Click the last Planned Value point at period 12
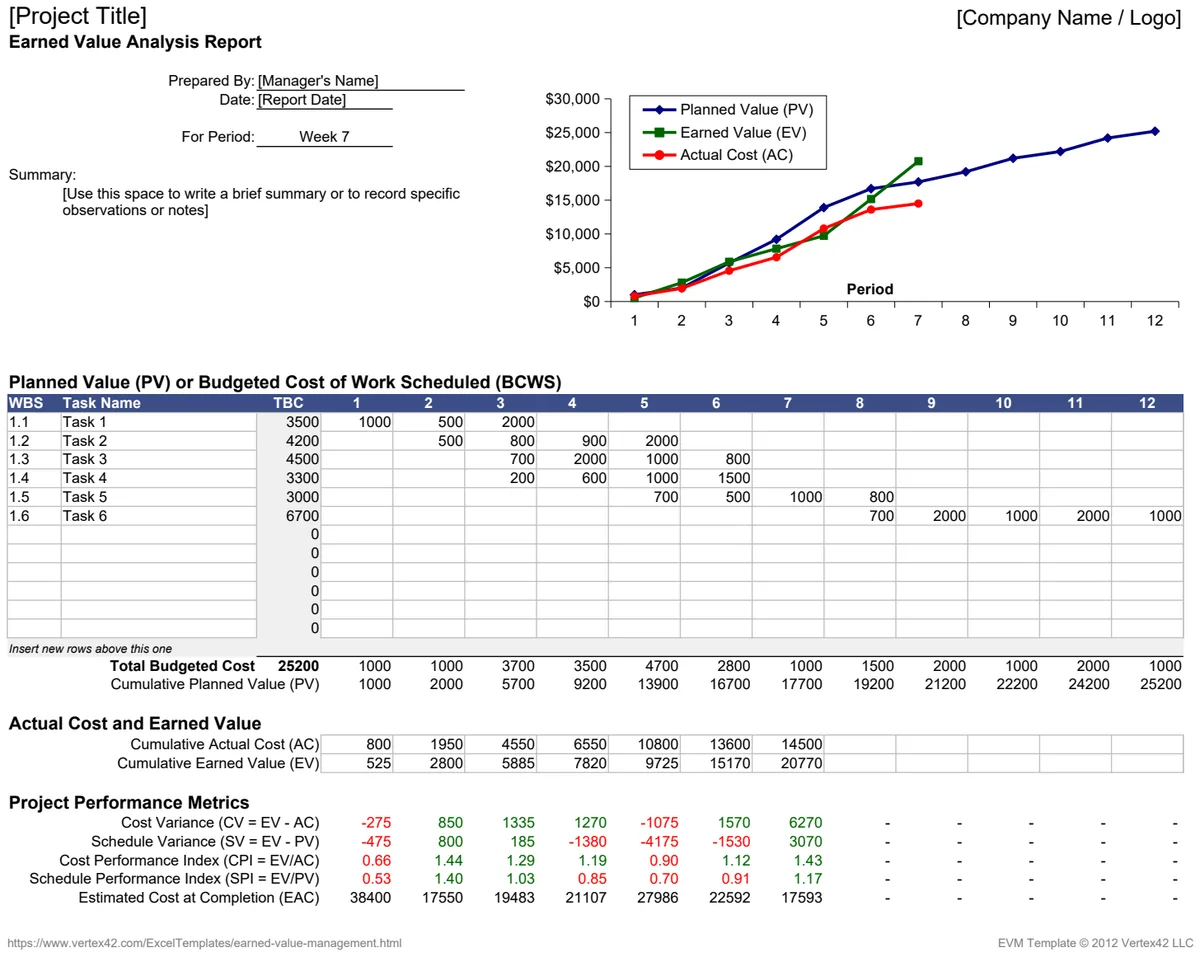Image resolution: width=1200 pixels, height=957 pixels. [1155, 131]
